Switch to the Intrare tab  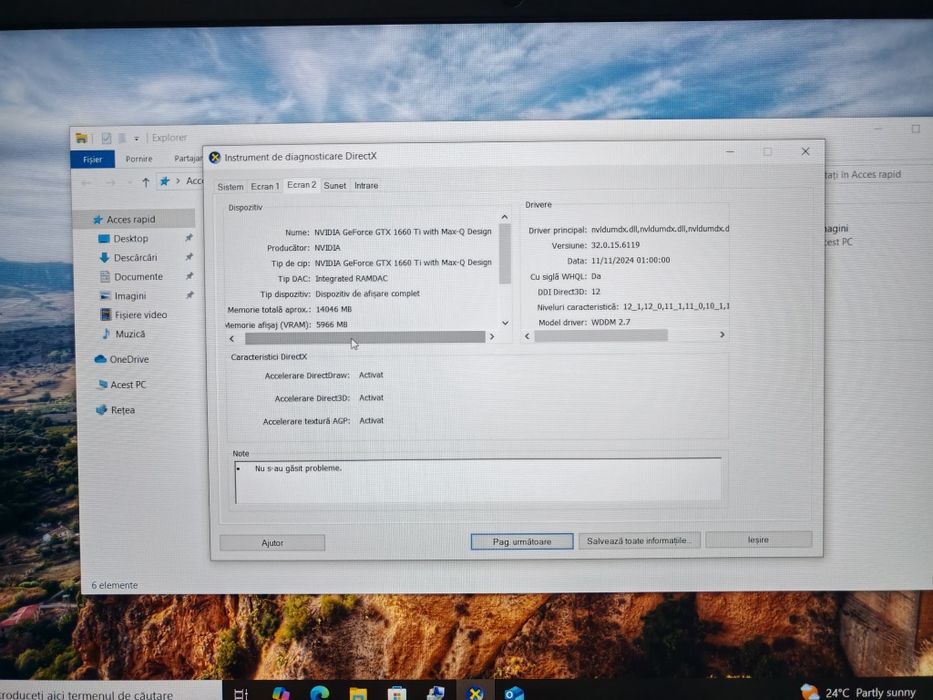pos(366,186)
